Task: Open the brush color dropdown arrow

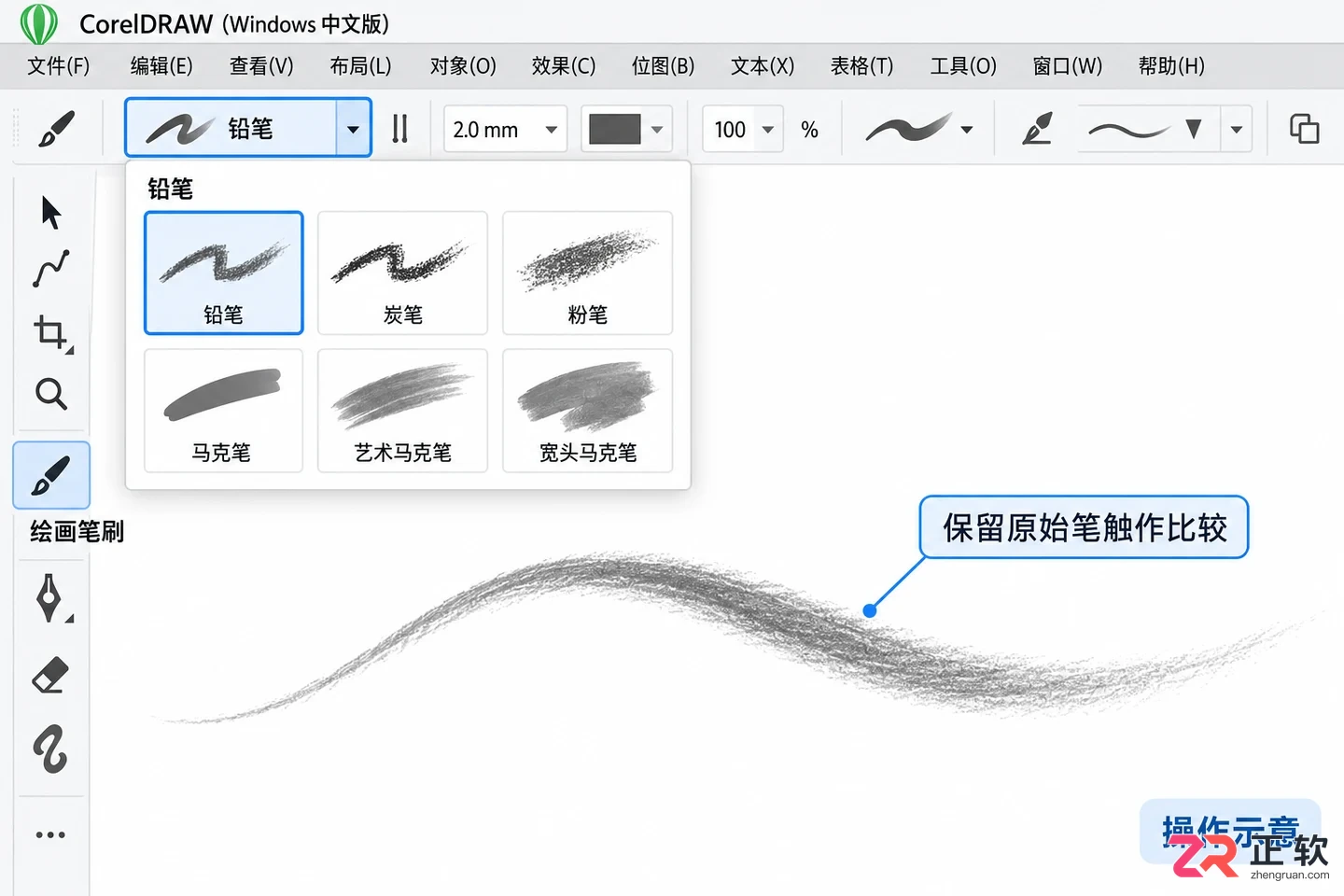Action: [657, 130]
